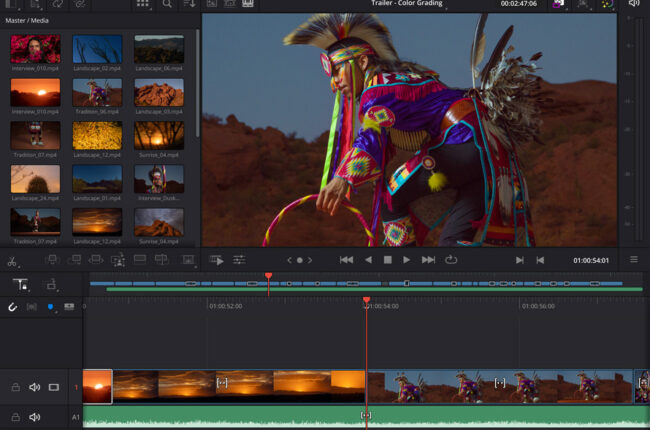650x430 pixels.
Task: Toggle video track 1 visibility monitor icon
Action: pos(54,387)
